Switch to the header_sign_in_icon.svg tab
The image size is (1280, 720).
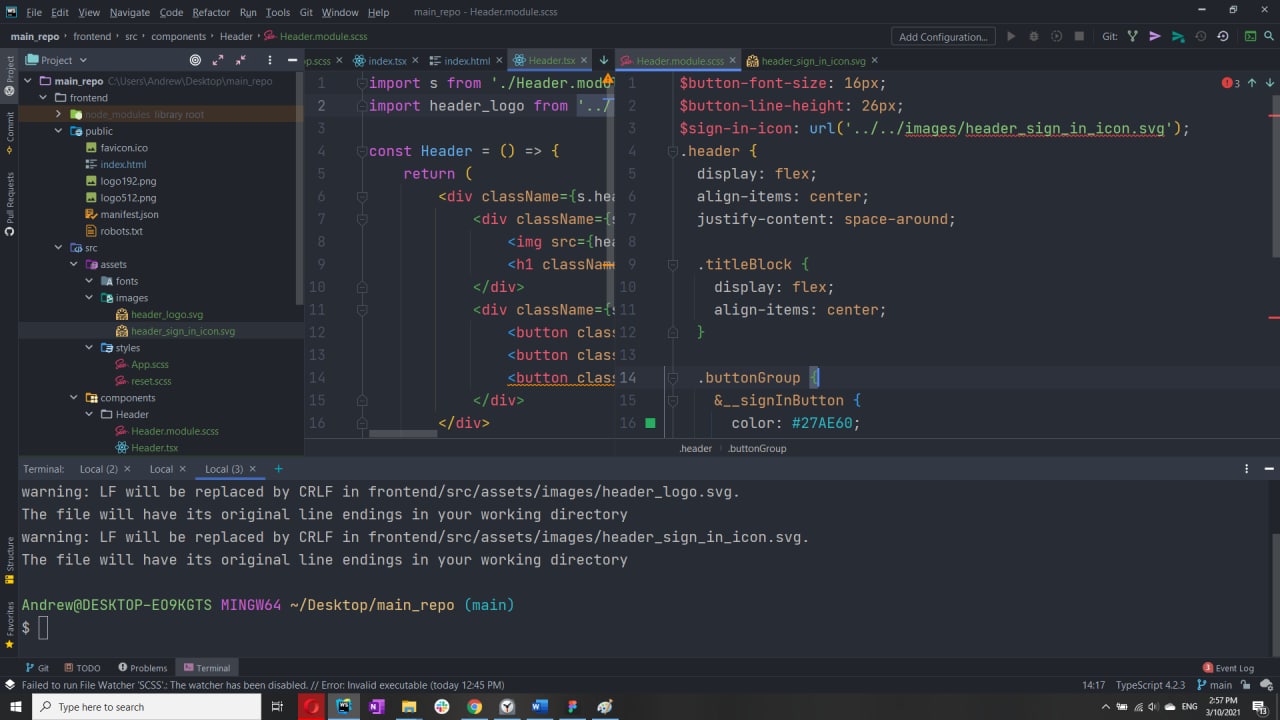click(813, 61)
